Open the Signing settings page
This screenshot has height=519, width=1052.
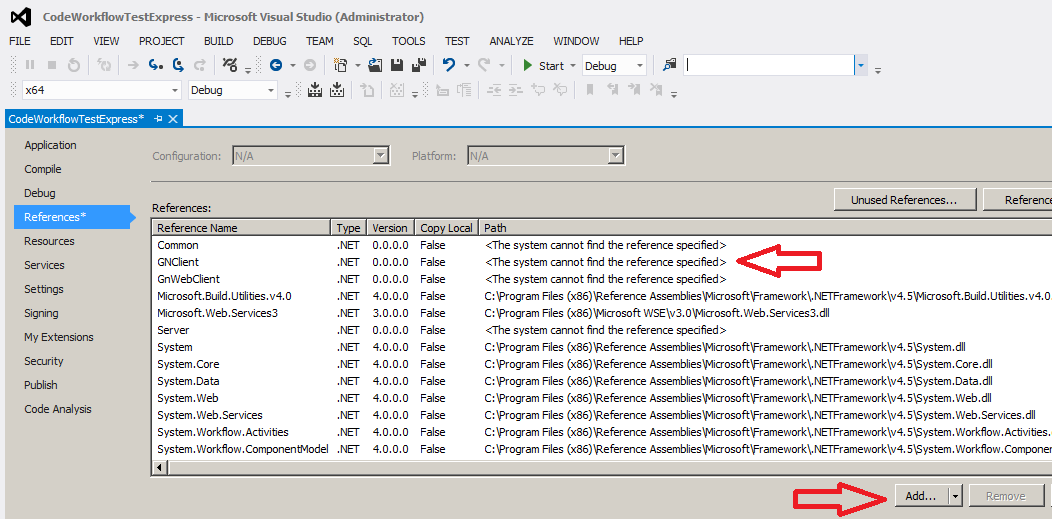(42, 313)
